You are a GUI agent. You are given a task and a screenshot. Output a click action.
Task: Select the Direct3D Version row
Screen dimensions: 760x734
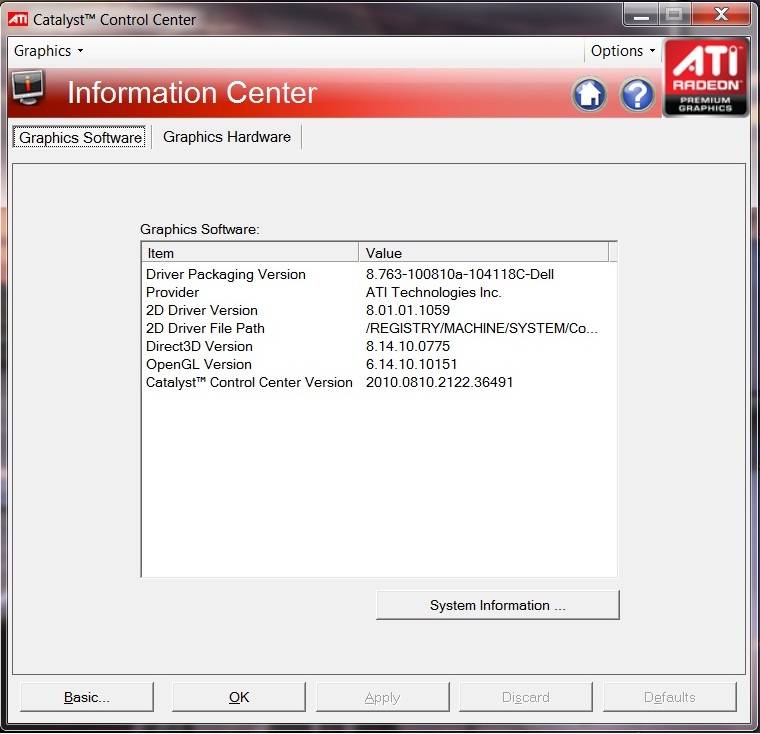[379, 346]
